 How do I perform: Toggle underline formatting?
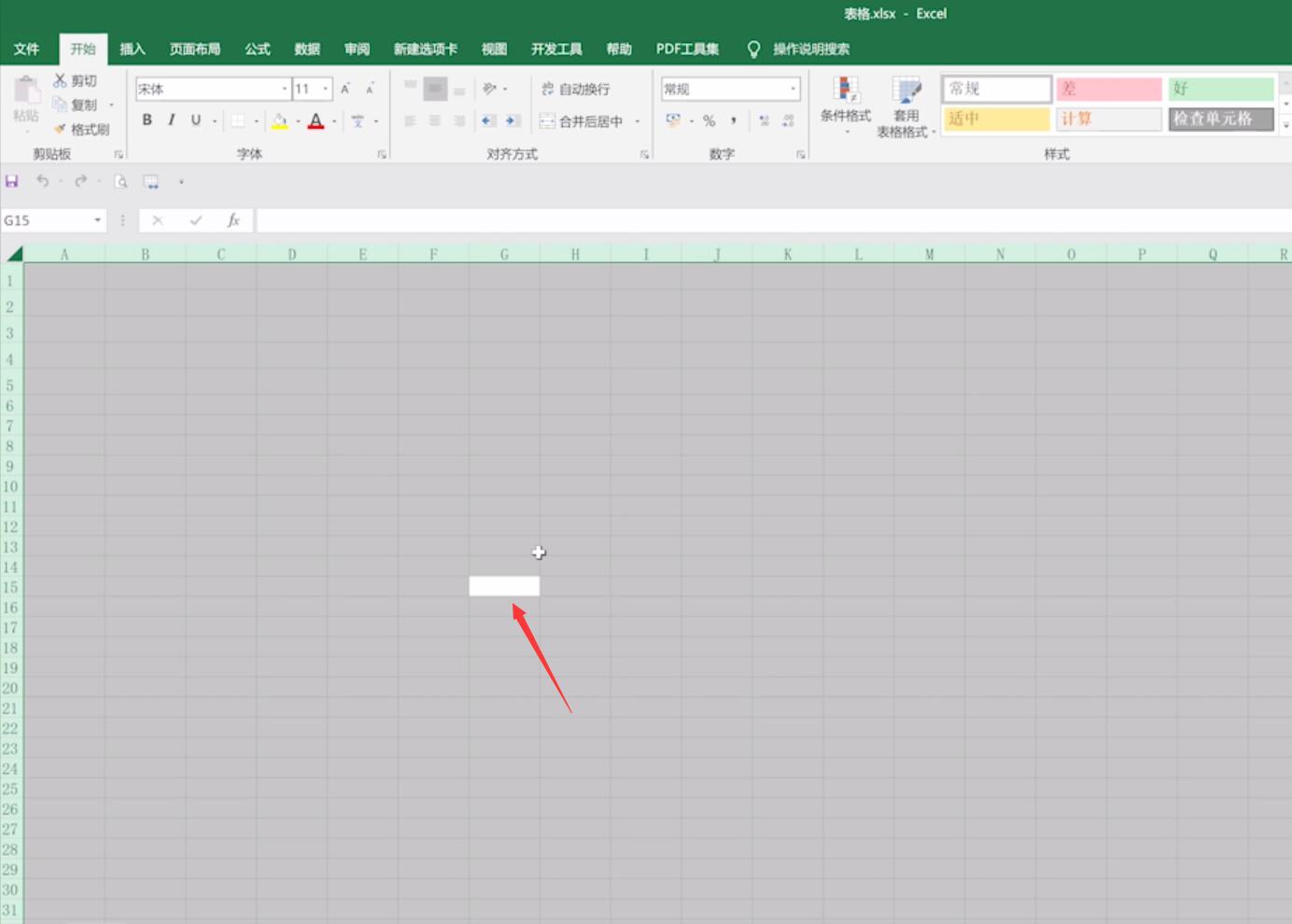pos(195,120)
